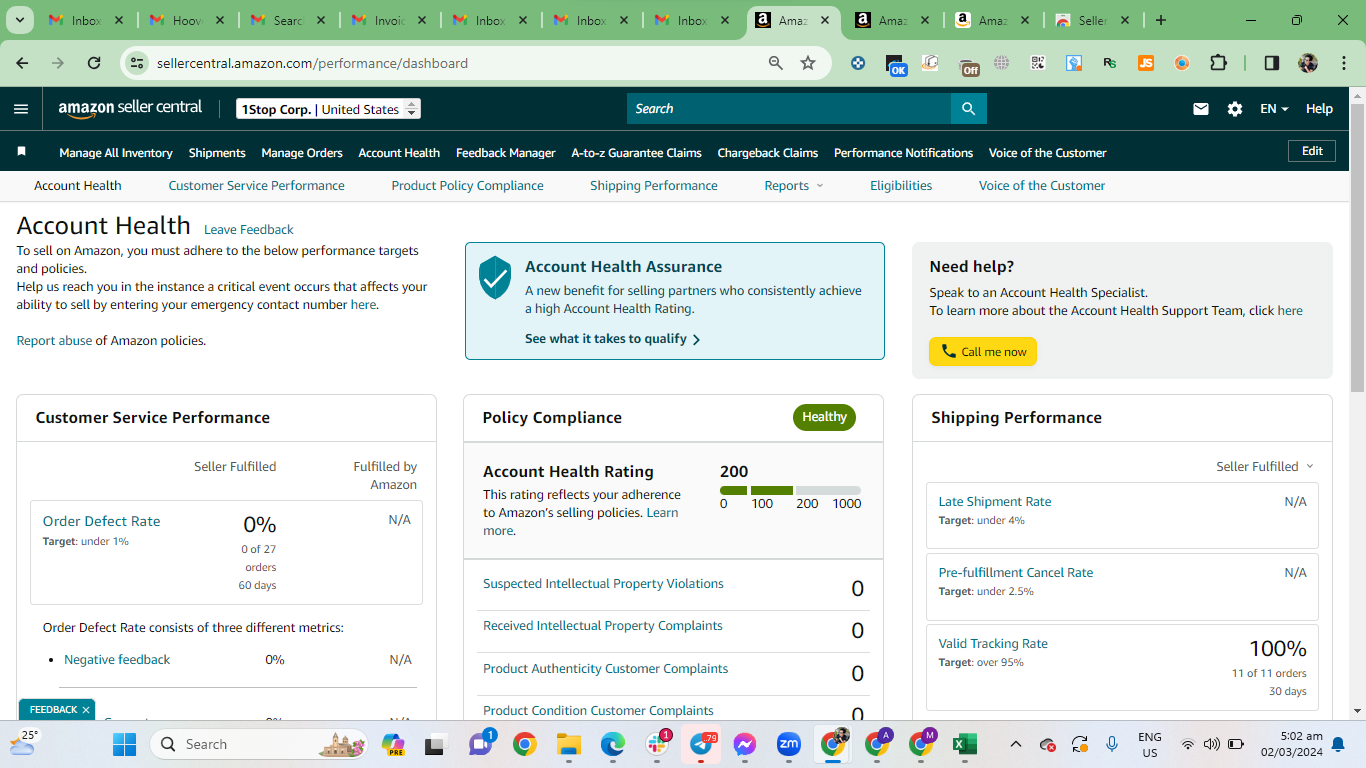Open the Negative feedback link
Image resolution: width=1366 pixels, height=768 pixels.
point(117,660)
